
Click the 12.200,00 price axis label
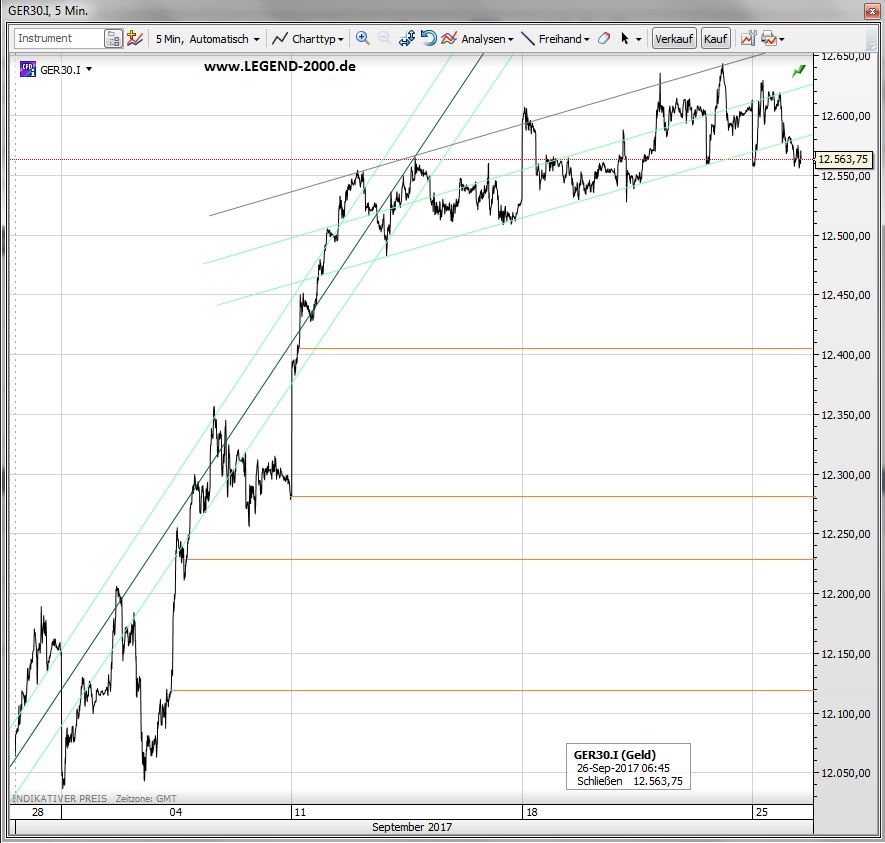pyautogui.click(x=845, y=594)
